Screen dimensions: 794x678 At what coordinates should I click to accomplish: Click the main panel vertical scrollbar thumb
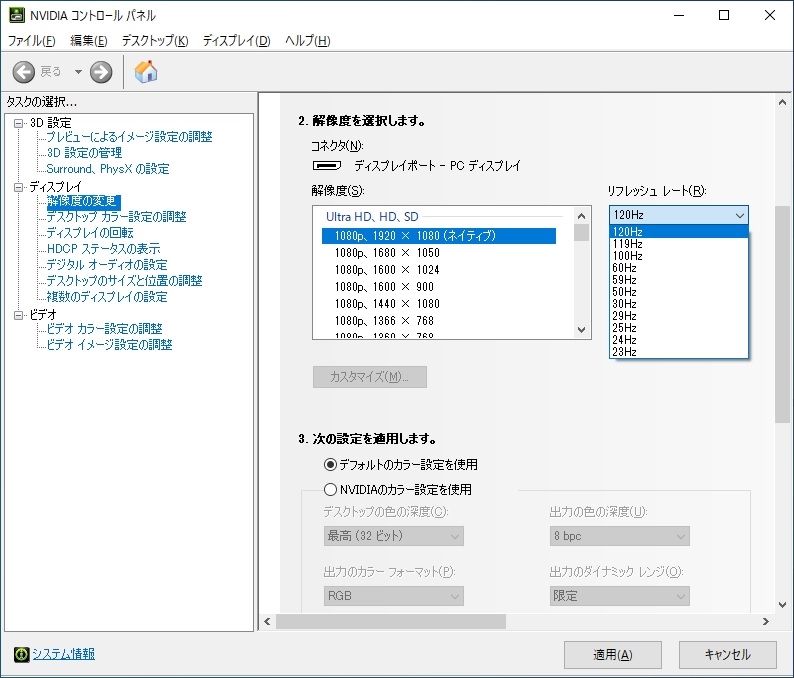point(782,314)
